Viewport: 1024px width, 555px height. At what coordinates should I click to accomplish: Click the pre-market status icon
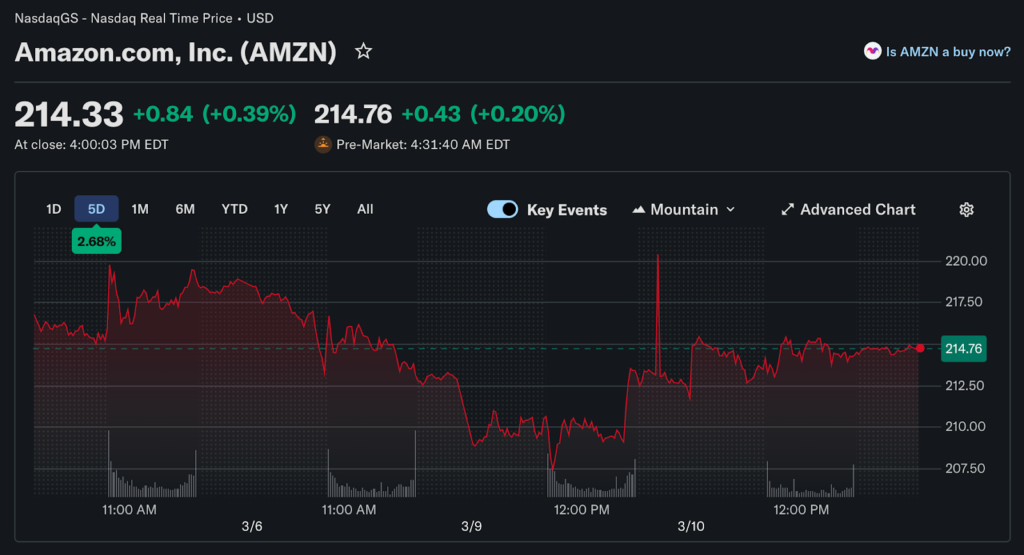(x=323, y=144)
